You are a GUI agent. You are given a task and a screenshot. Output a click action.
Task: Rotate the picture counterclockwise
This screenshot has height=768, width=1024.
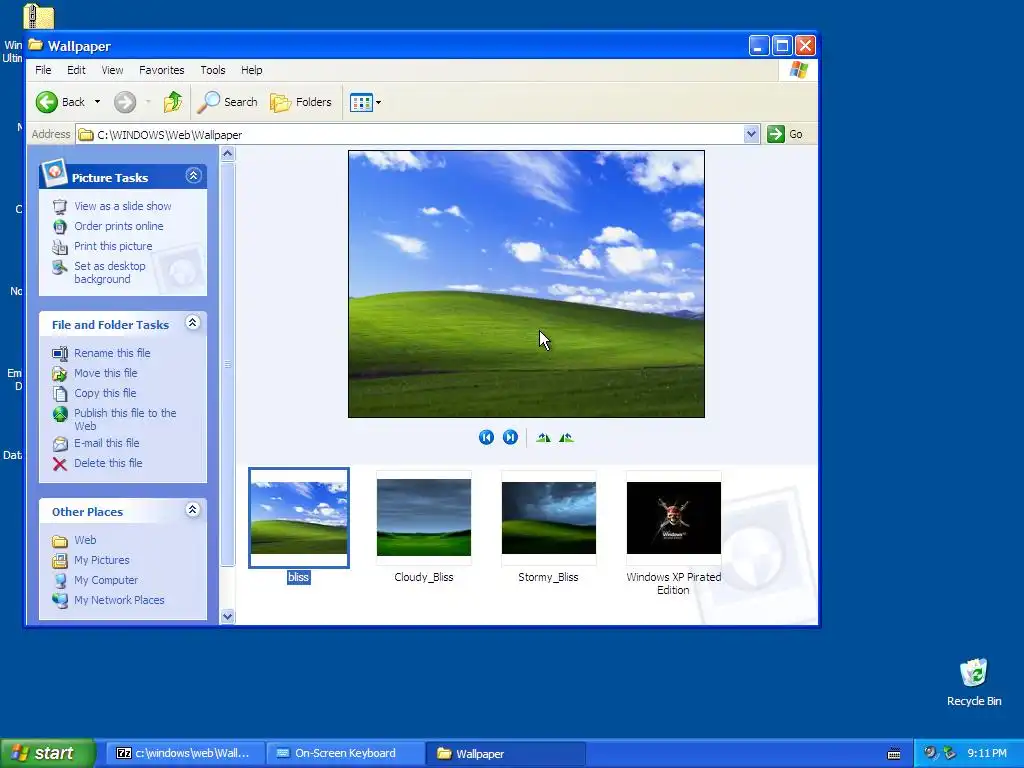[566, 438]
